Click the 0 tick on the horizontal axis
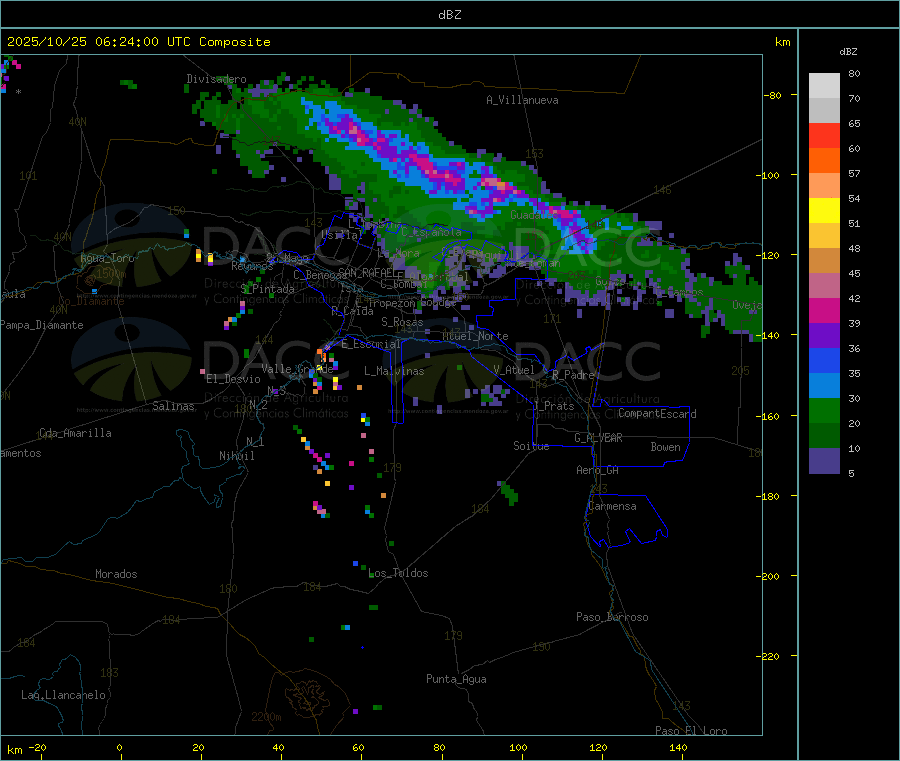The image size is (900, 761). click(x=119, y=747)
